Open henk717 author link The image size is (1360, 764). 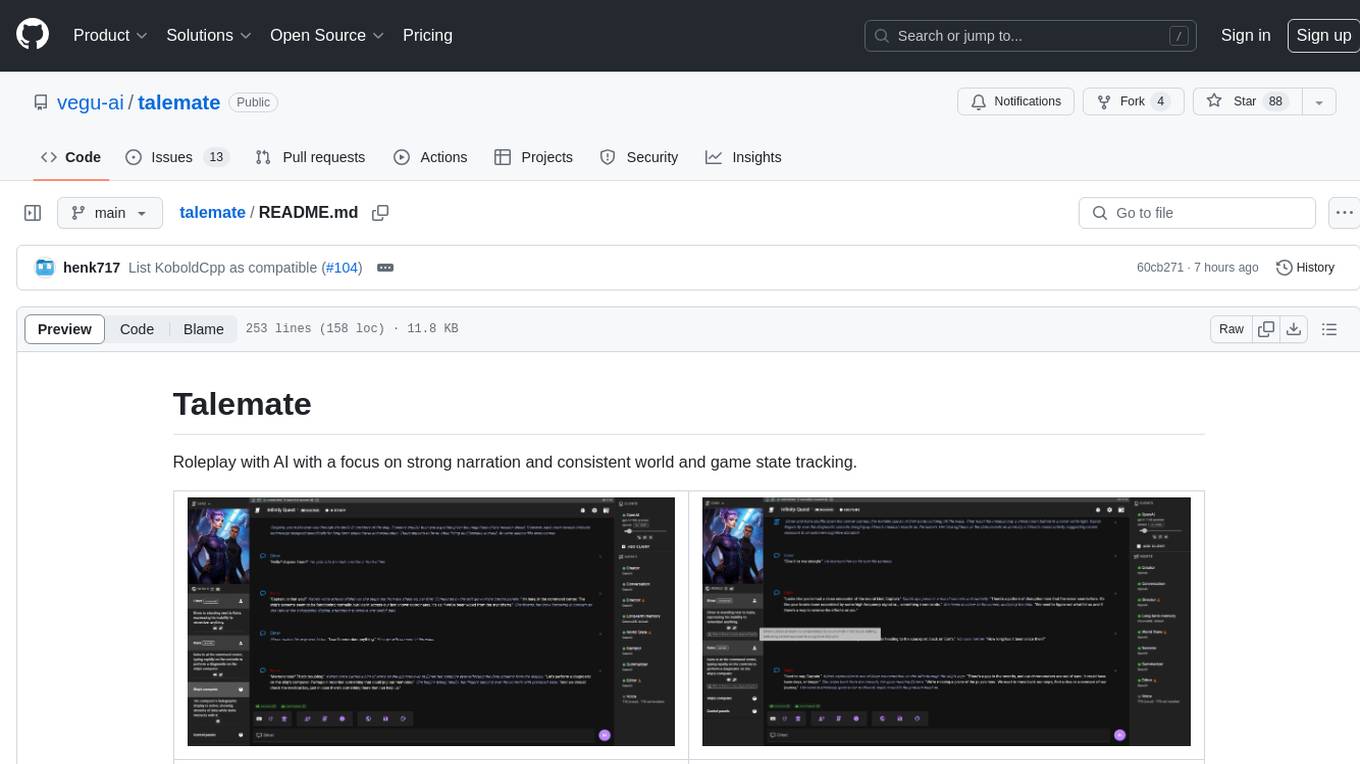(91, 267)
